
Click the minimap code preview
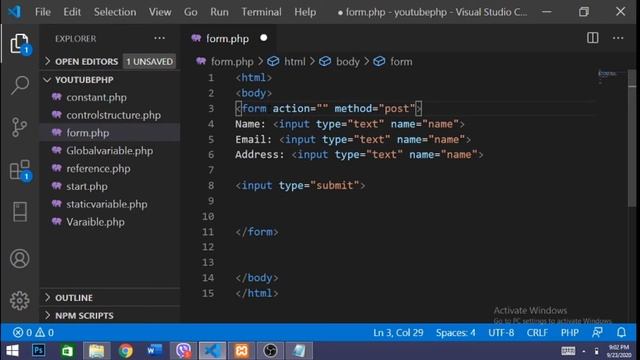point(607,76)
